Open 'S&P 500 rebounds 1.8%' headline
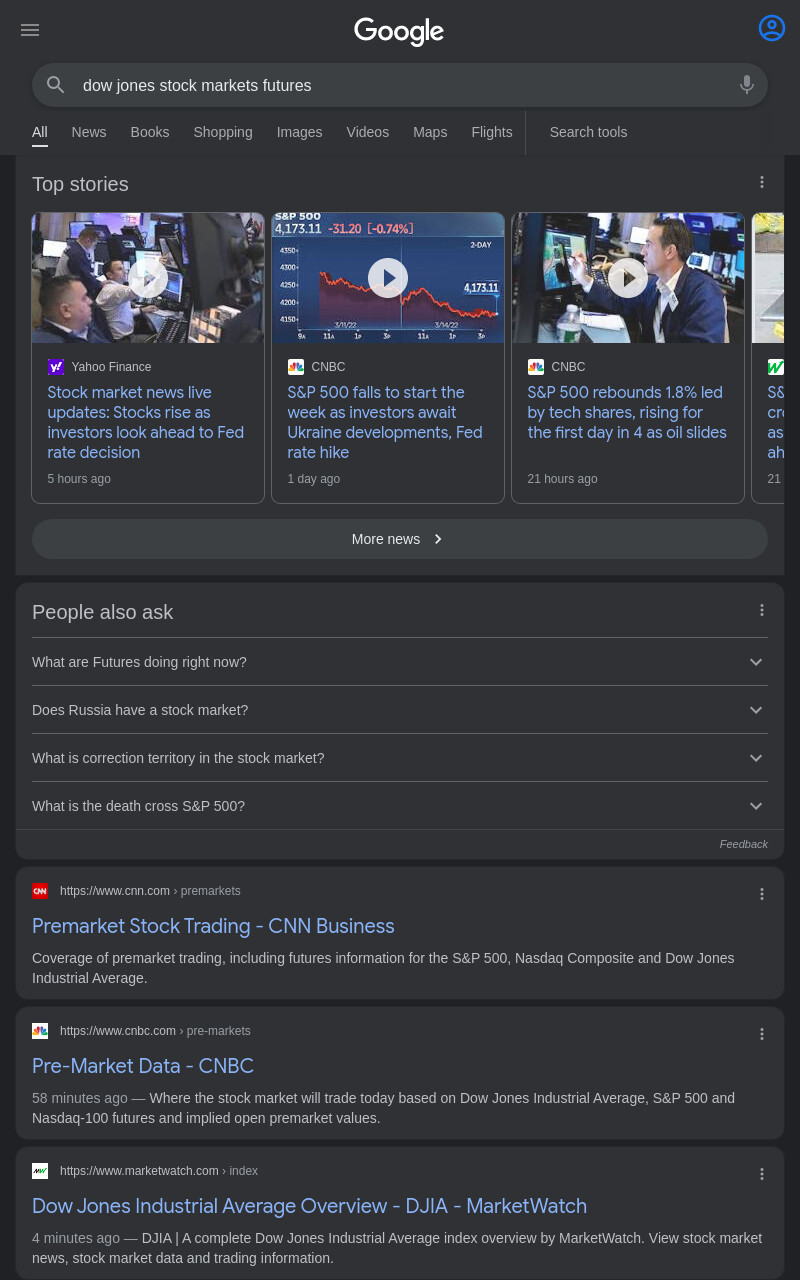The image size is (800, 1280). coord(627,412)
